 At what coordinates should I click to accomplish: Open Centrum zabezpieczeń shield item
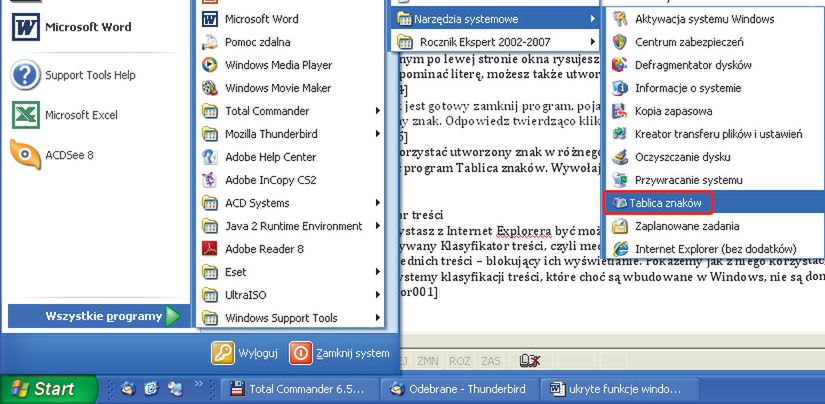tap(715, 42)
